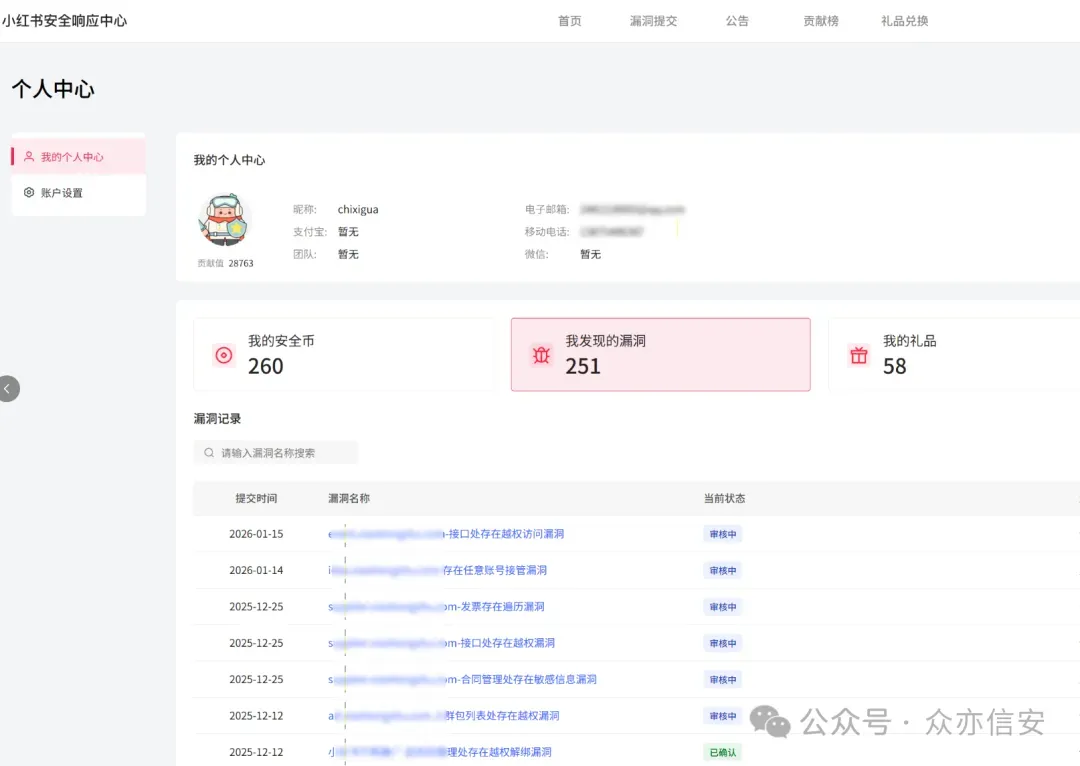
Task: Click the coin icon in 我的安全币 card
Action: pos(224,355)
